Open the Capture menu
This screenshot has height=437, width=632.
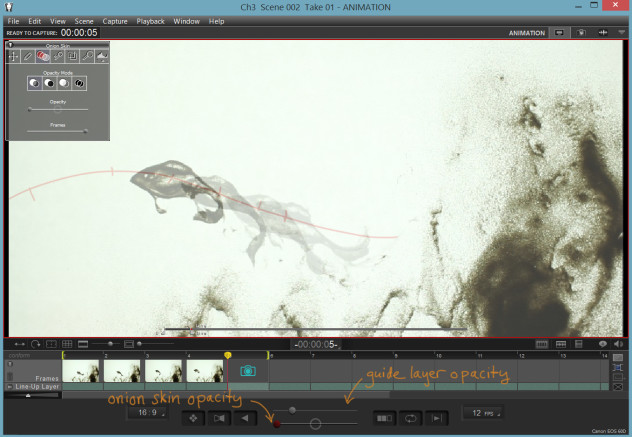pyautogui.click(x=114, y=21)
